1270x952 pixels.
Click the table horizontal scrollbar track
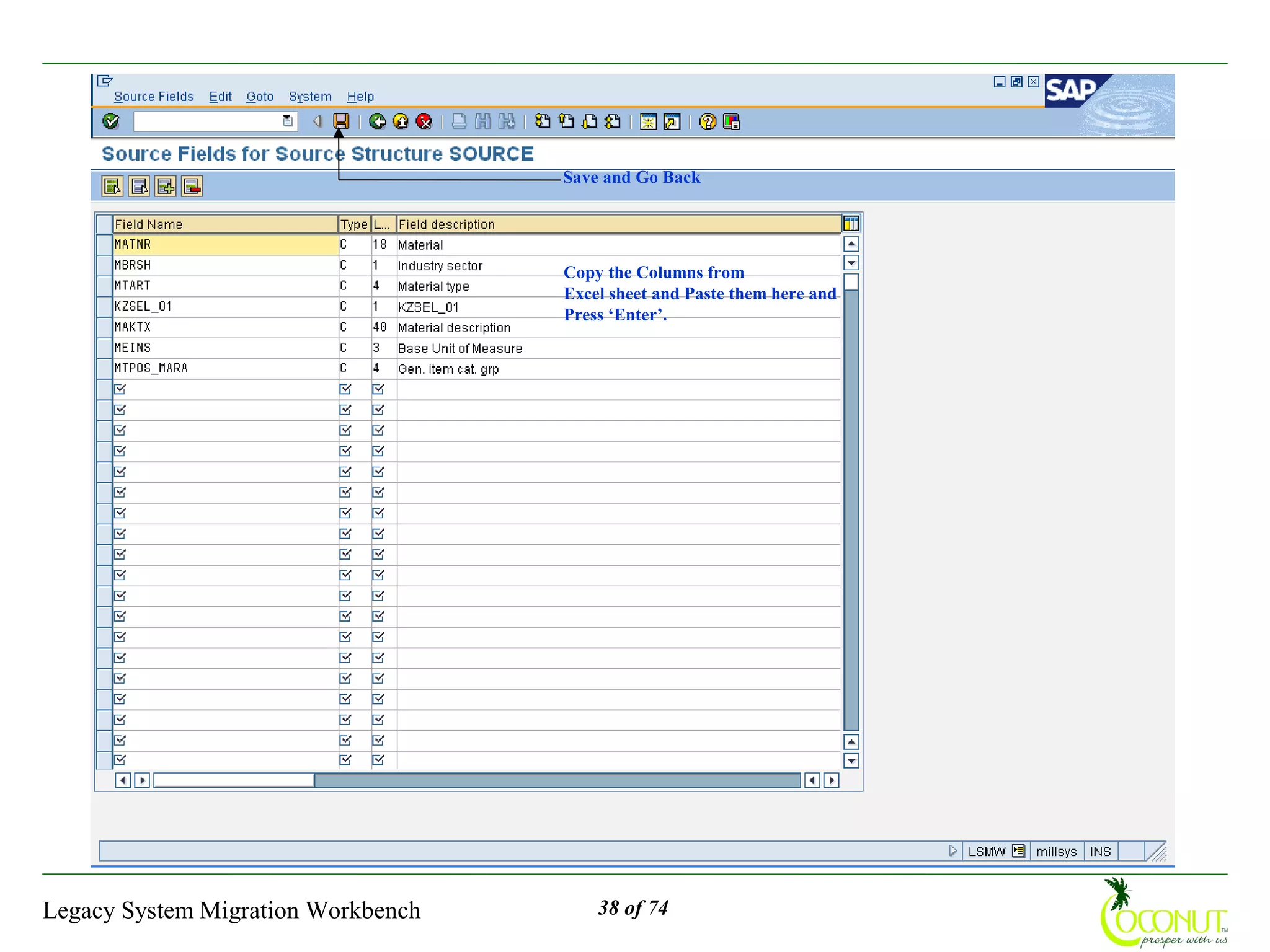pos(557,780)
